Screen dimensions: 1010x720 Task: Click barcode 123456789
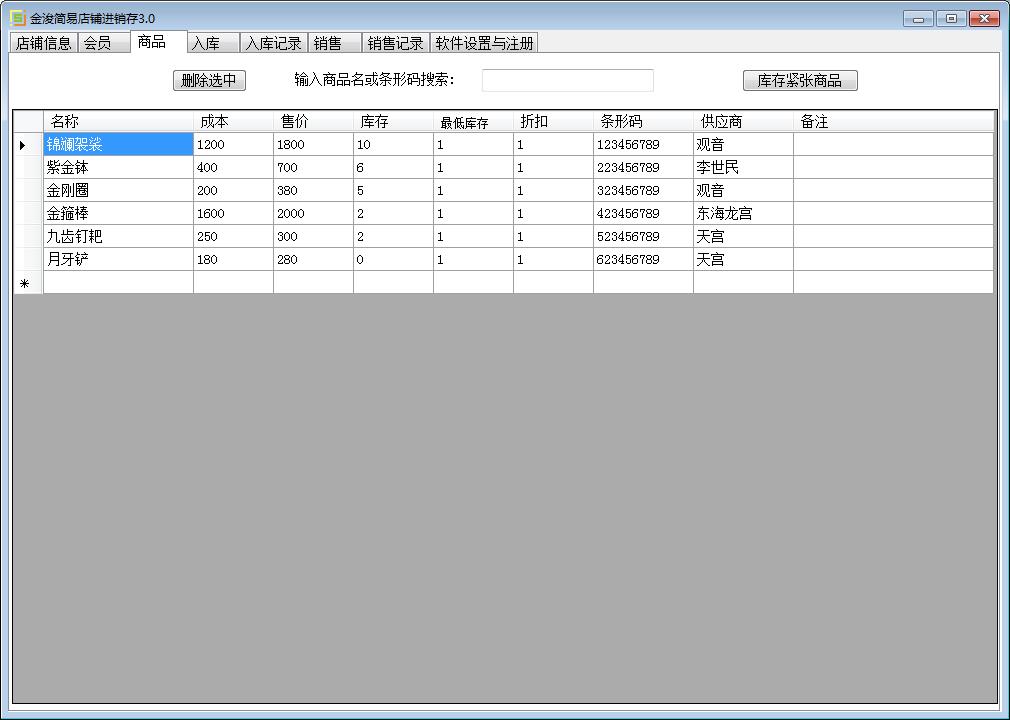[x=643, y=144]
